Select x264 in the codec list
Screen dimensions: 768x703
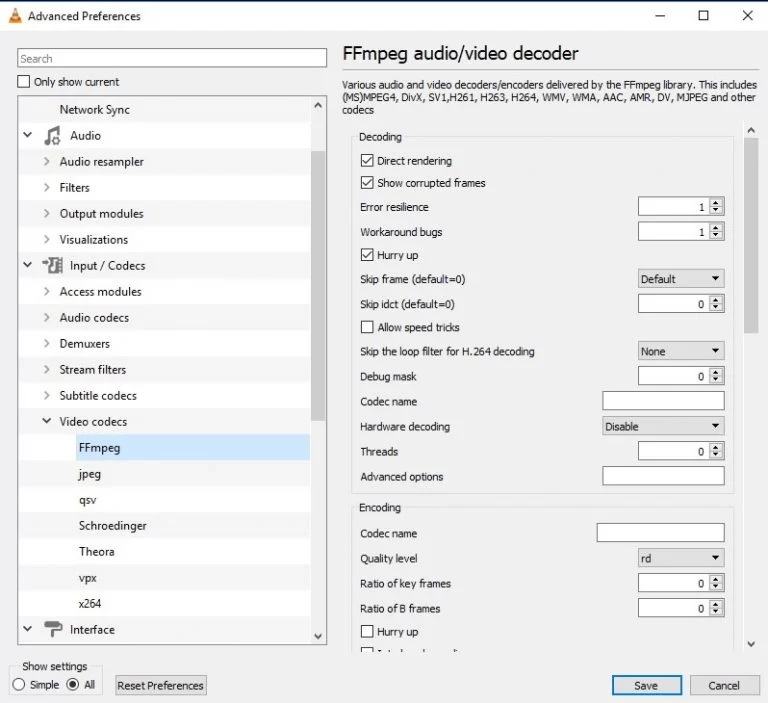90,604
